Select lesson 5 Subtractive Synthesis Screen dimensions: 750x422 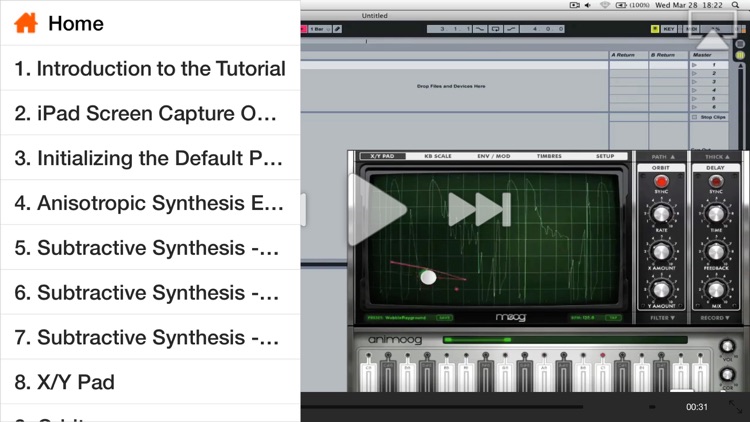(150, 248)
